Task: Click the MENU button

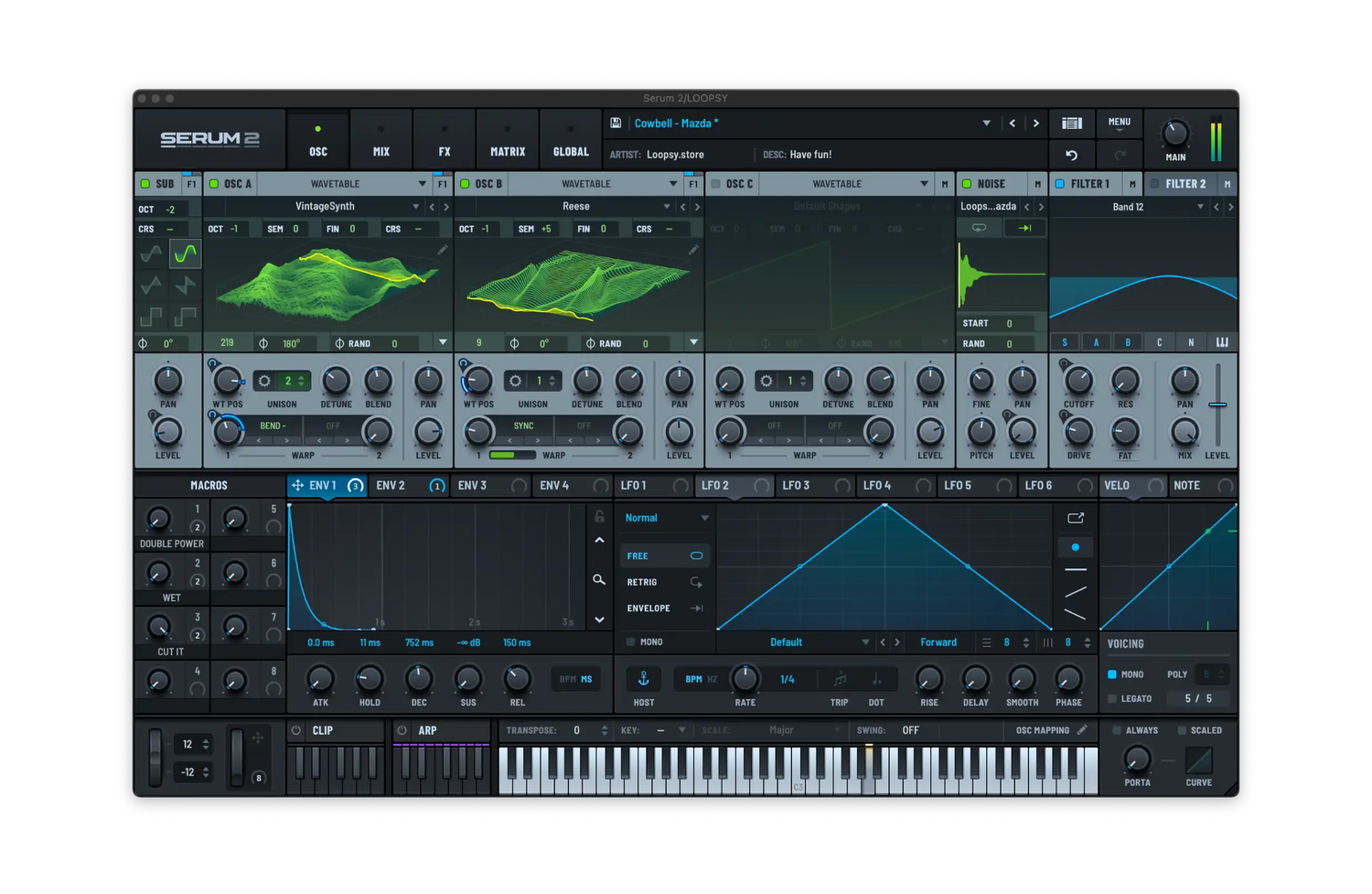Action: (x=1120, y=123)
